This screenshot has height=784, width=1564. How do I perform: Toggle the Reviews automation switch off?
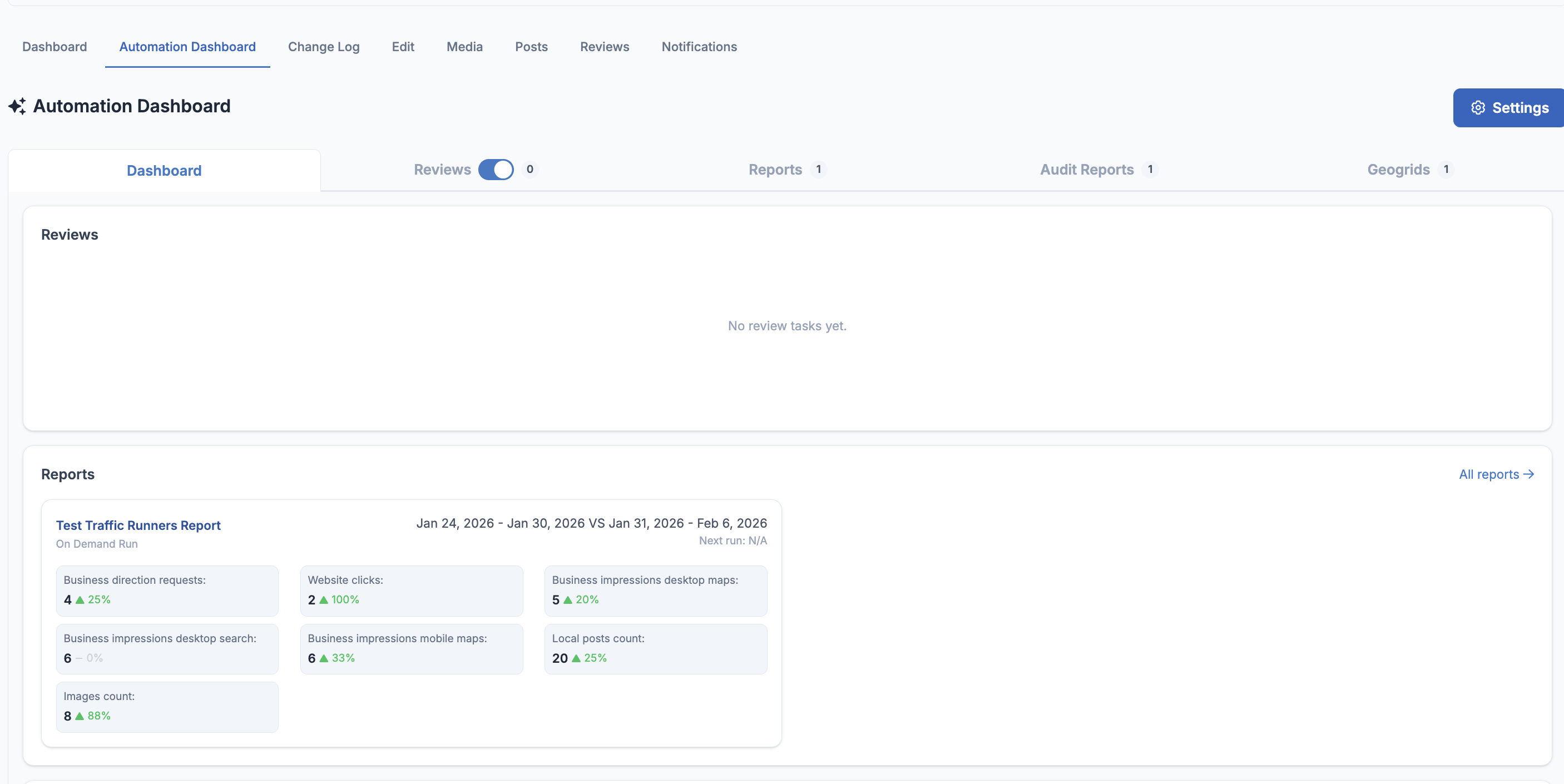point(496,169)
